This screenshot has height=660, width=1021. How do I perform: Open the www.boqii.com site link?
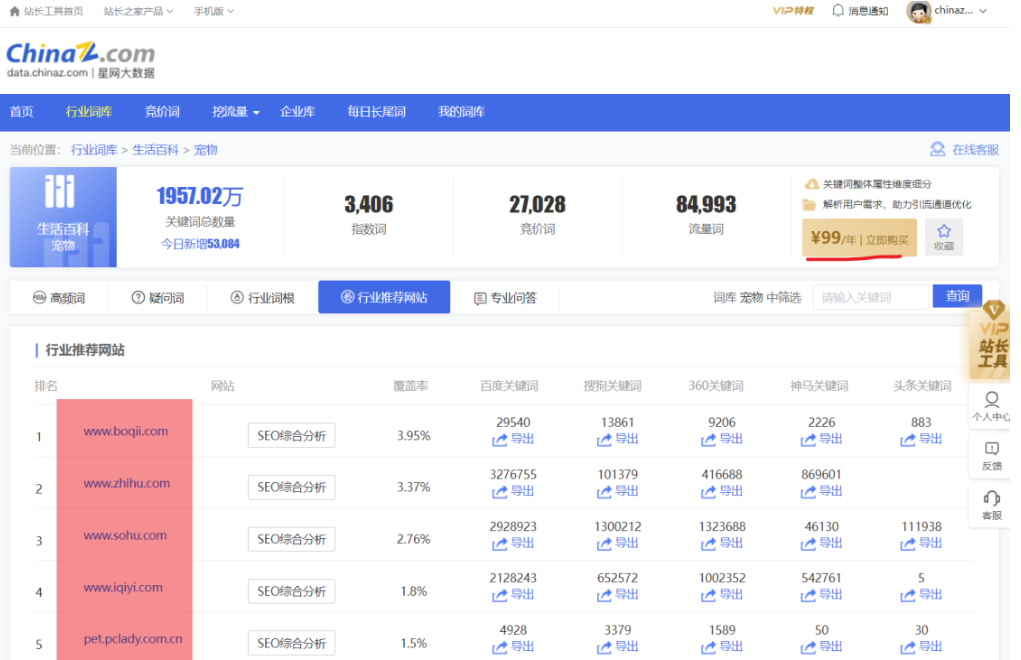coord(126,431)
